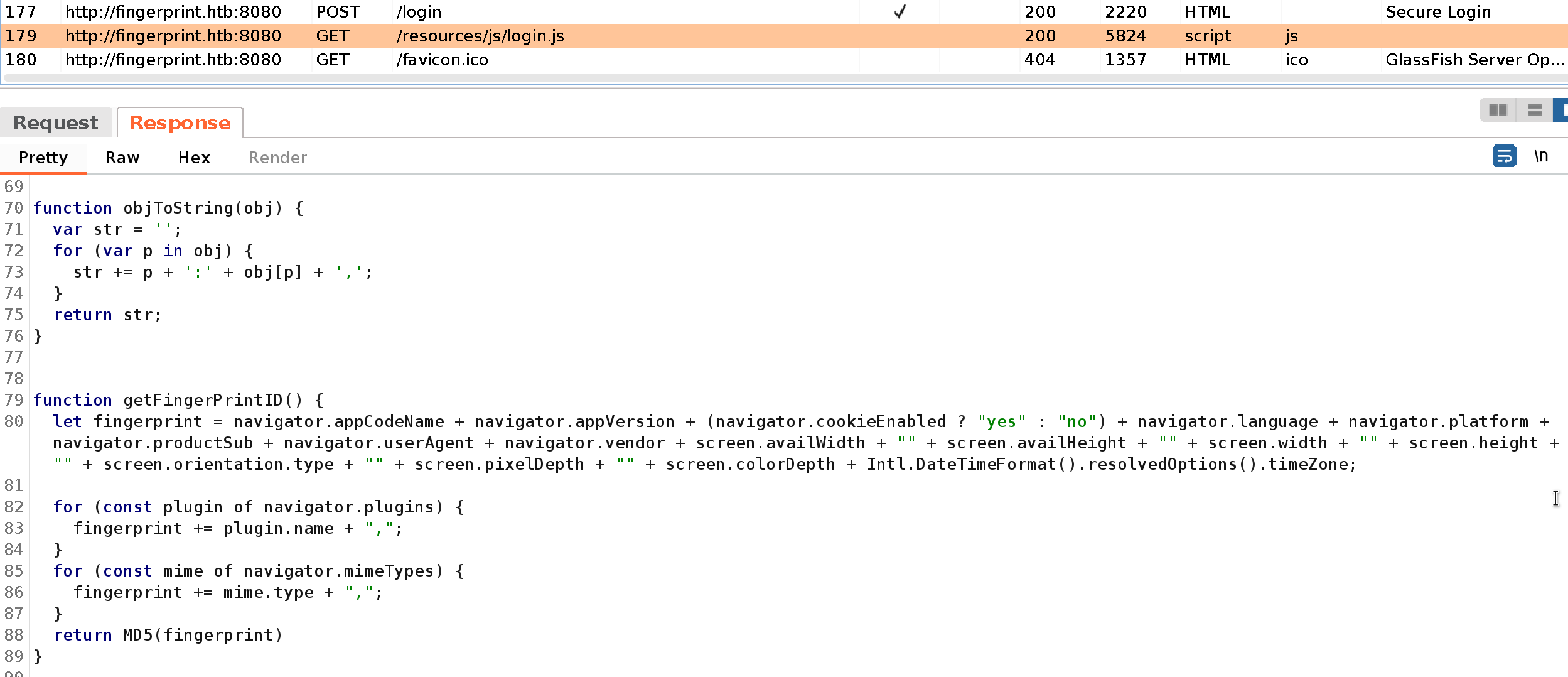The width and height of the screenshot is (1568, 677).
Task: Click the js extension cell
Action: [1291, 36]
